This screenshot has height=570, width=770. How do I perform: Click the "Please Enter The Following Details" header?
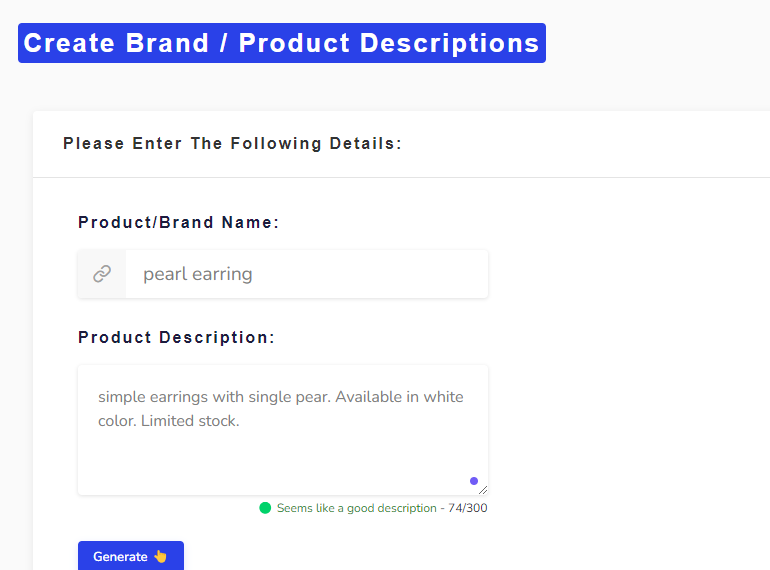pyautogui.click(x=232, y=144)
